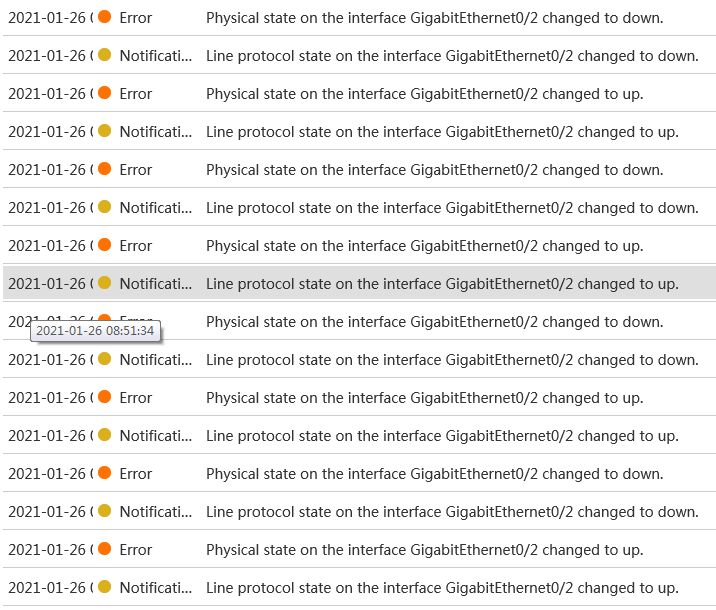Select the topmost Physical state changed to up message
Viewport: 716px width, 610px height.
(x=424, y=94)
